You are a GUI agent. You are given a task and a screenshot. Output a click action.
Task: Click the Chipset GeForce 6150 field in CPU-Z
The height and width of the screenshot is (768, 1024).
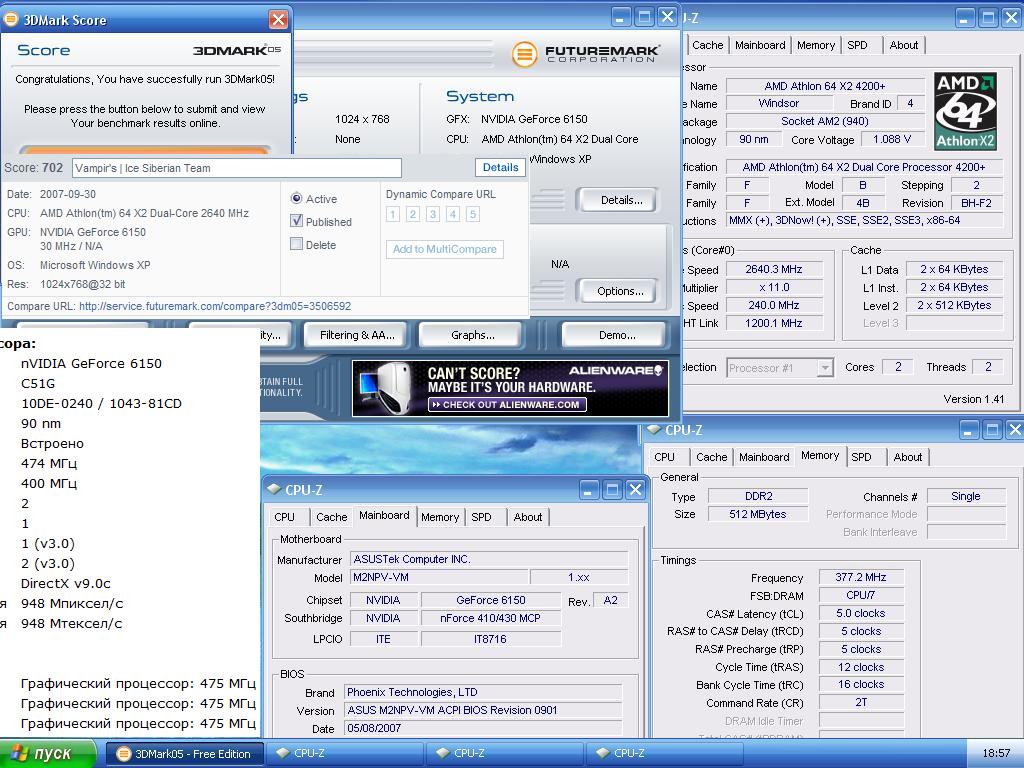point(490,600)
